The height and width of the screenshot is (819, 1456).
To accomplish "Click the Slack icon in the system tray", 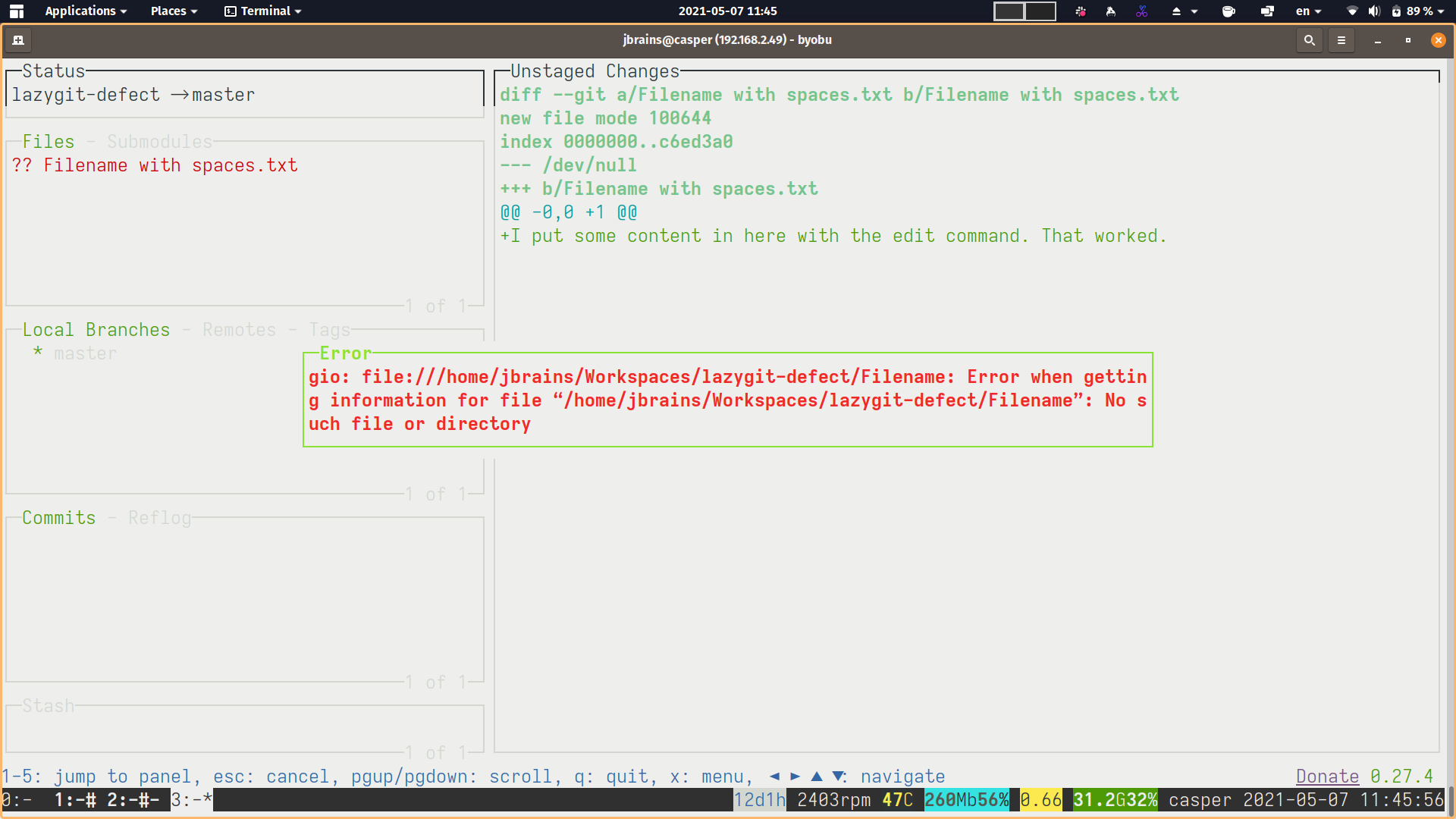I will [x=1080, y=11].
